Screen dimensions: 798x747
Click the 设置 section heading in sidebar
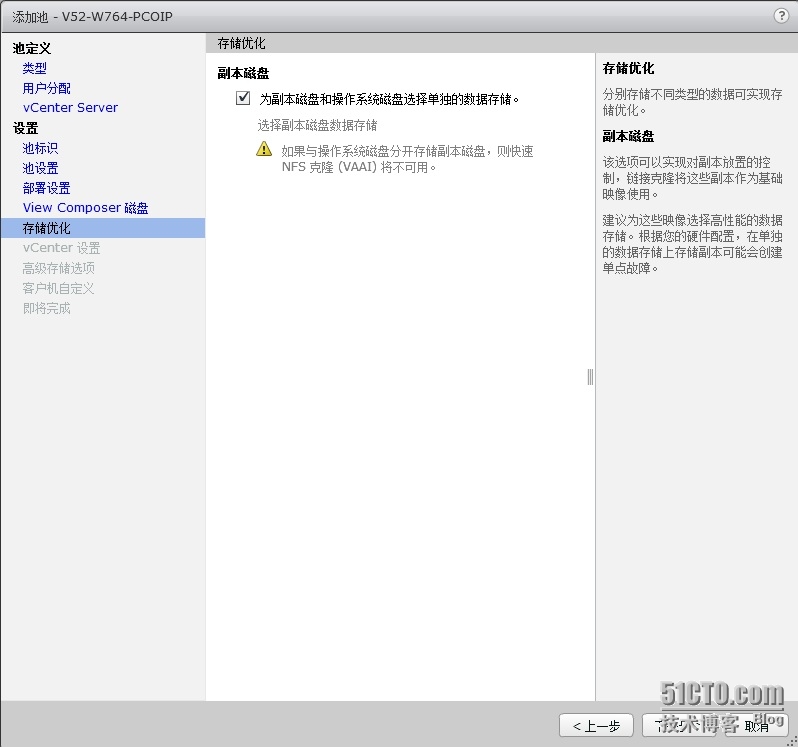click(25, 128)
